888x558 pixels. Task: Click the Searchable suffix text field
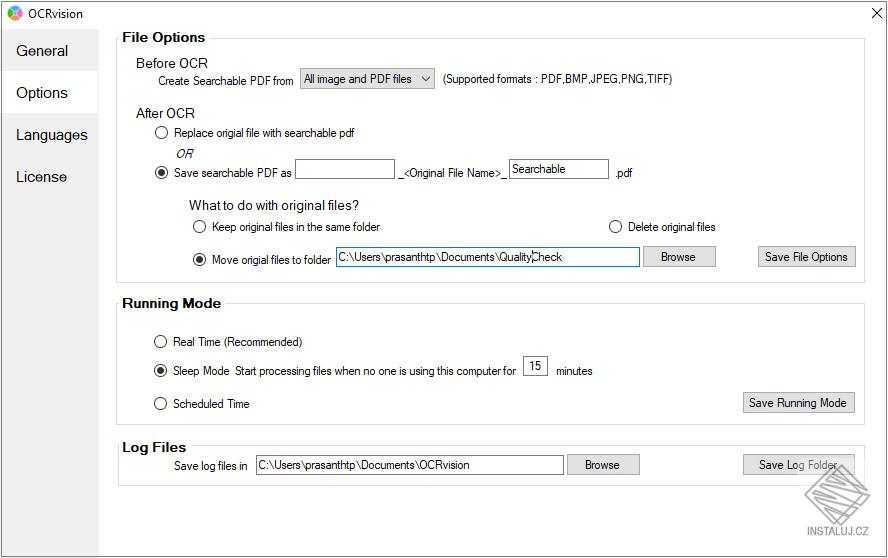tap(558, 170)
